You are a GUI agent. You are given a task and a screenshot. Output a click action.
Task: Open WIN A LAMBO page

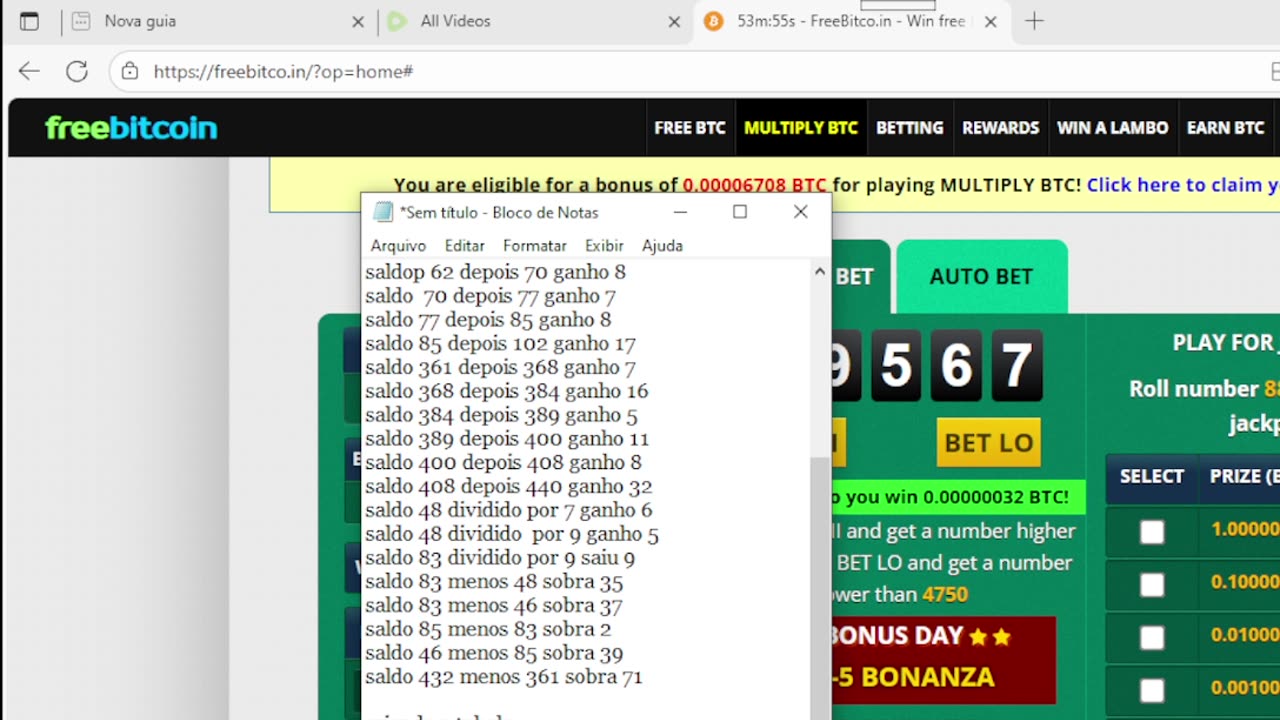[x=1113, y=128]
